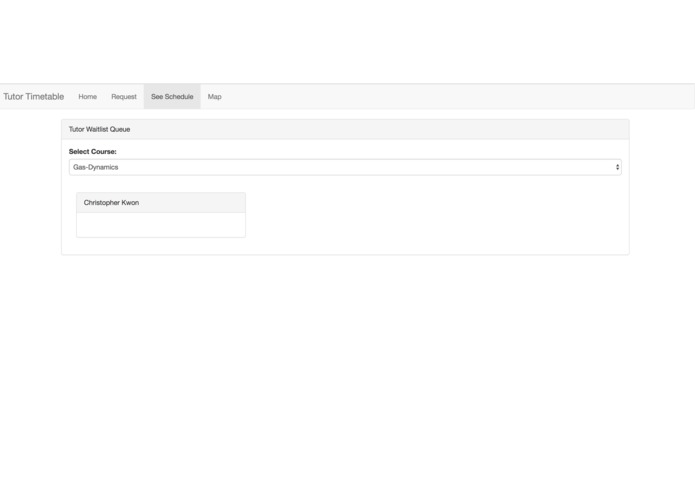This screenshot has width=695, height=494.
Task: Open the Map nav link
Action: 215,97
